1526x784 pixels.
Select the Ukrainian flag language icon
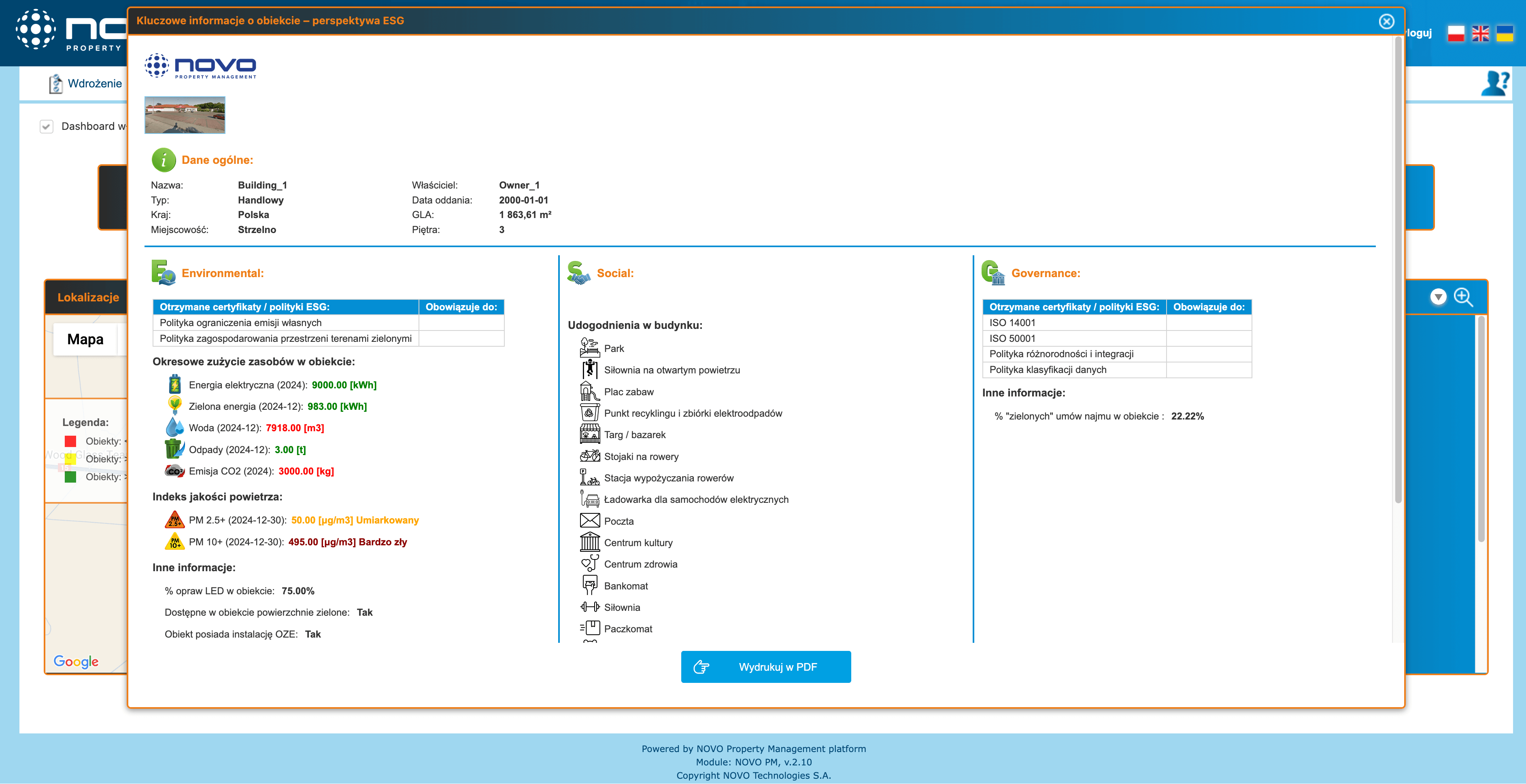click(1505, 33)
